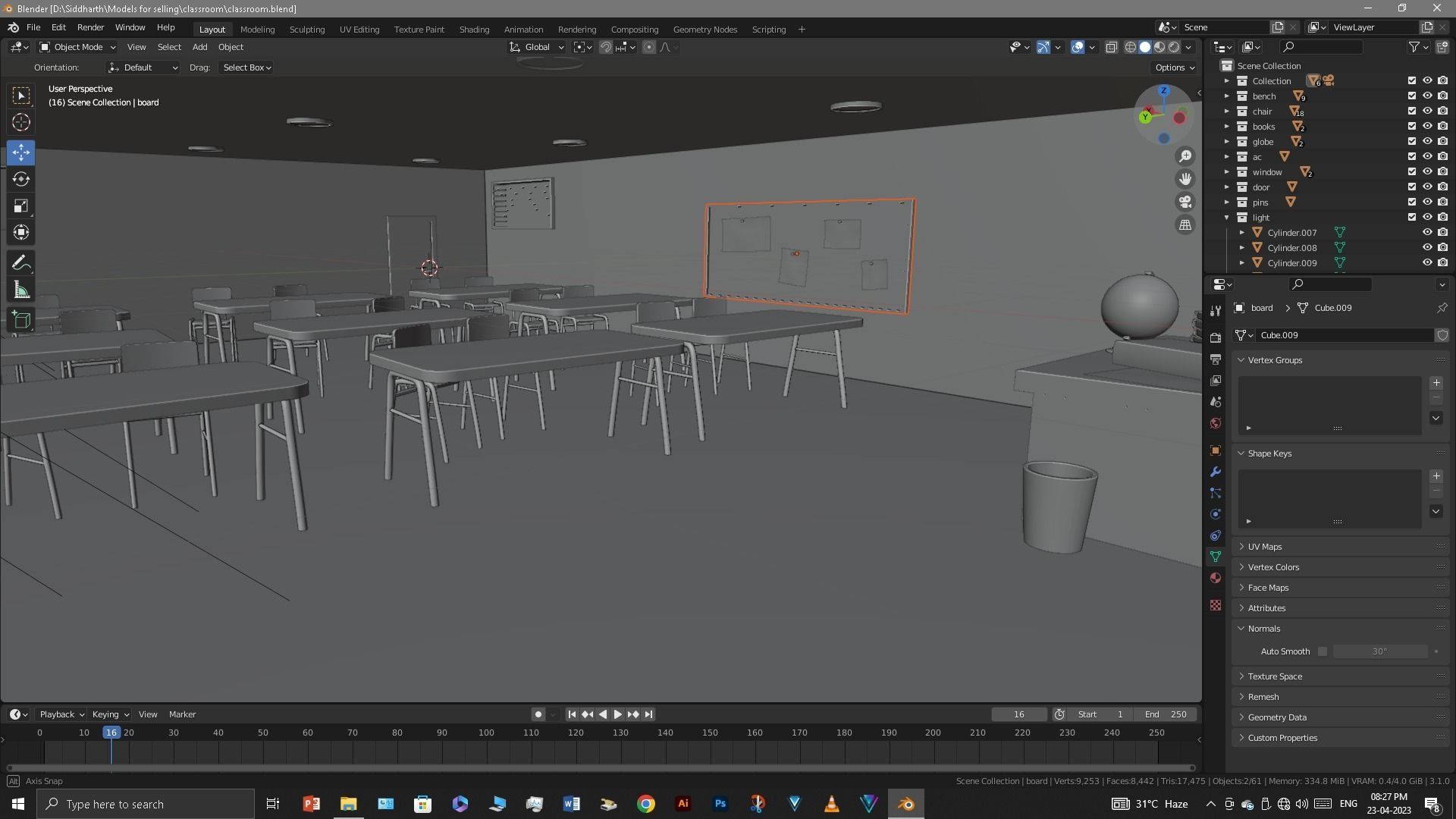1456x819 pixels.
Task: Open the Render properties tab
Action: [x=1216, y=337]
